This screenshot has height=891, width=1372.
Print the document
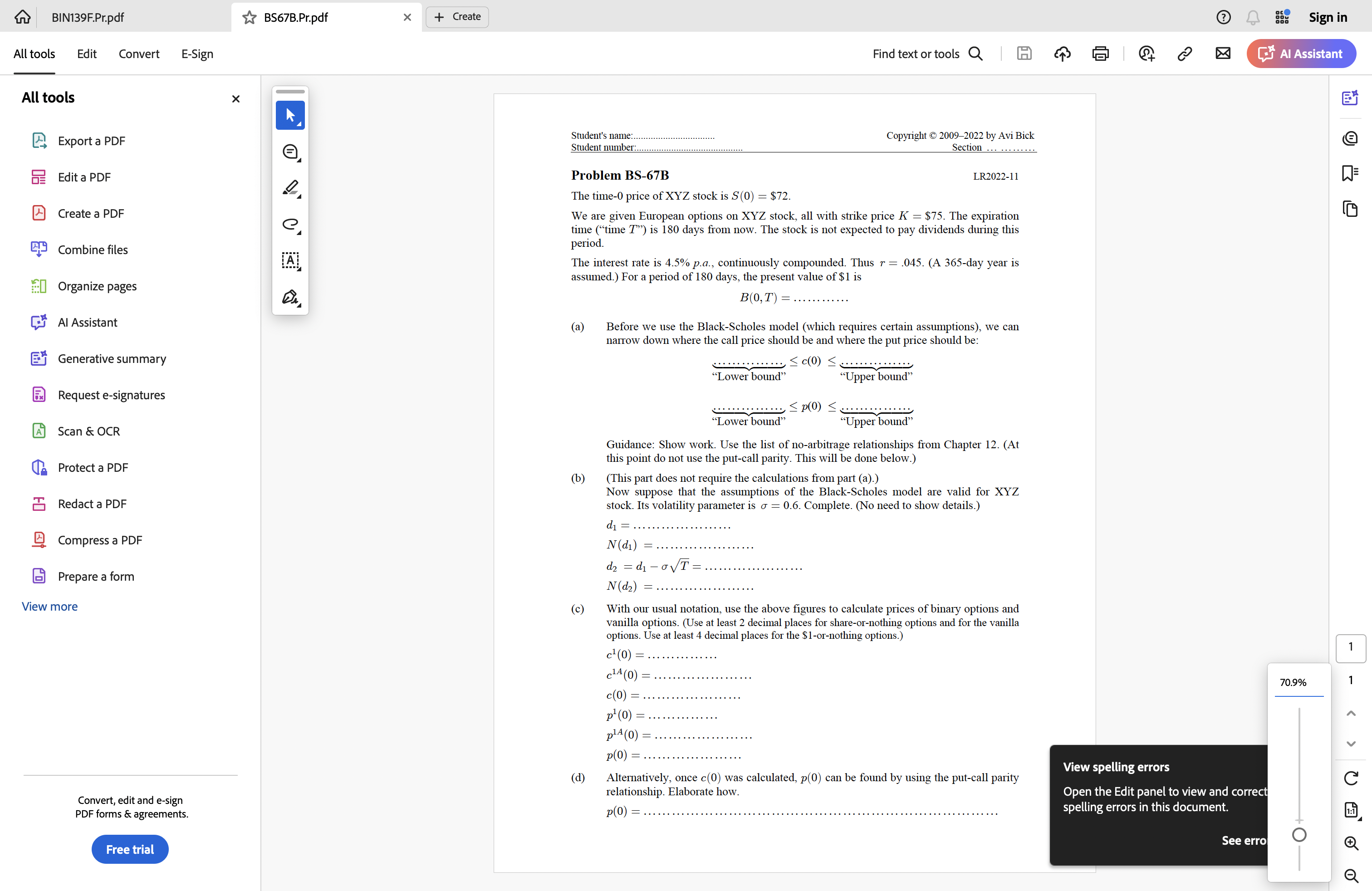(x=1100, y=54)
